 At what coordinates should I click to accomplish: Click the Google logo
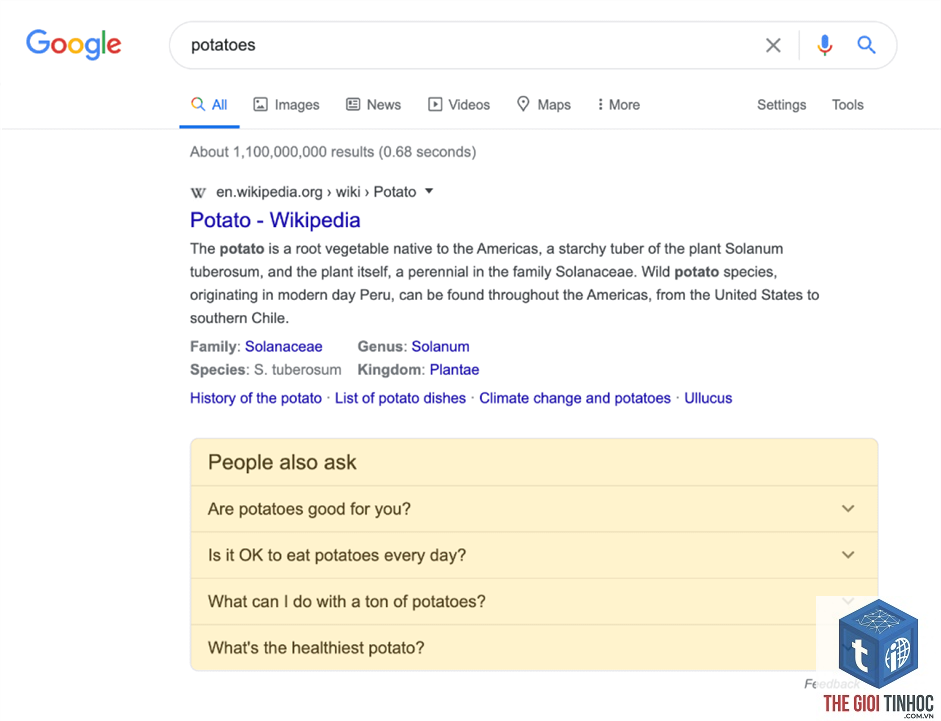73,44
